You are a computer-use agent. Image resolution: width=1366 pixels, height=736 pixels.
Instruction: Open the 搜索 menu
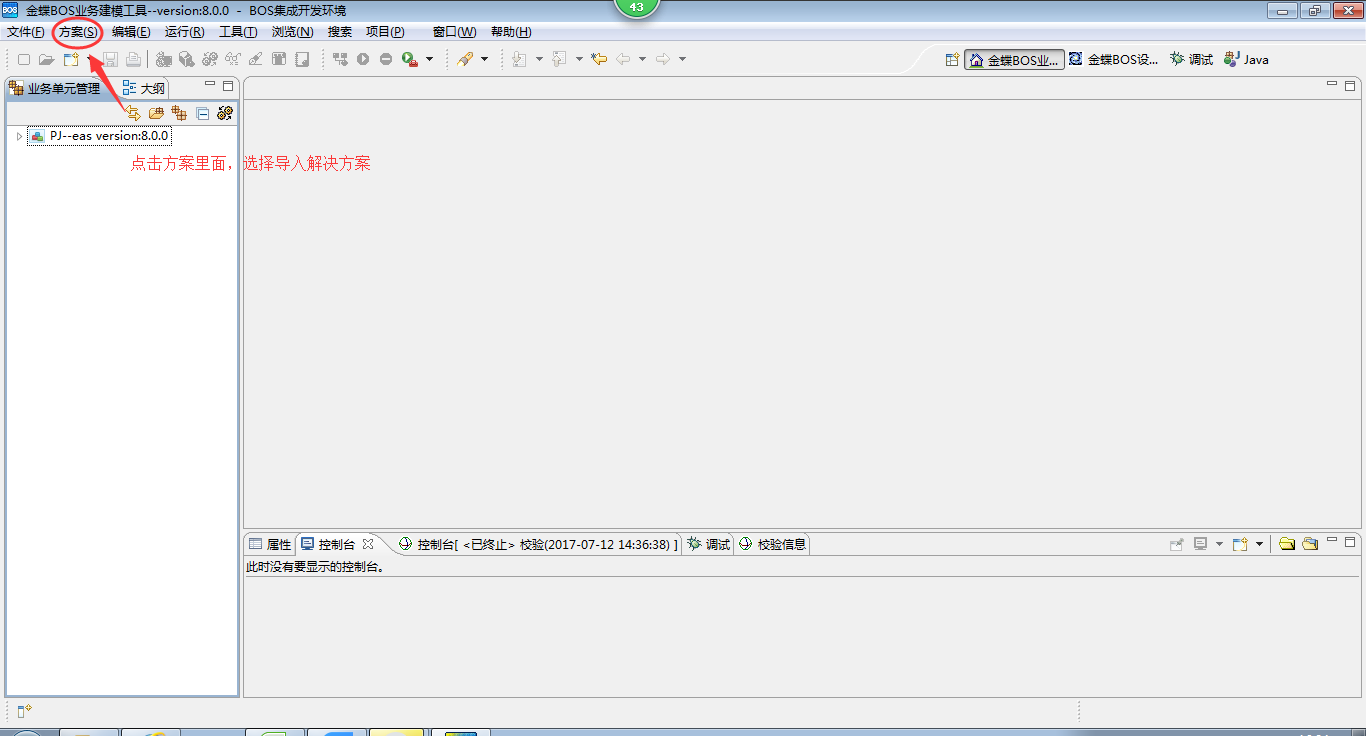pyautogui.click(x=340, y=32)
